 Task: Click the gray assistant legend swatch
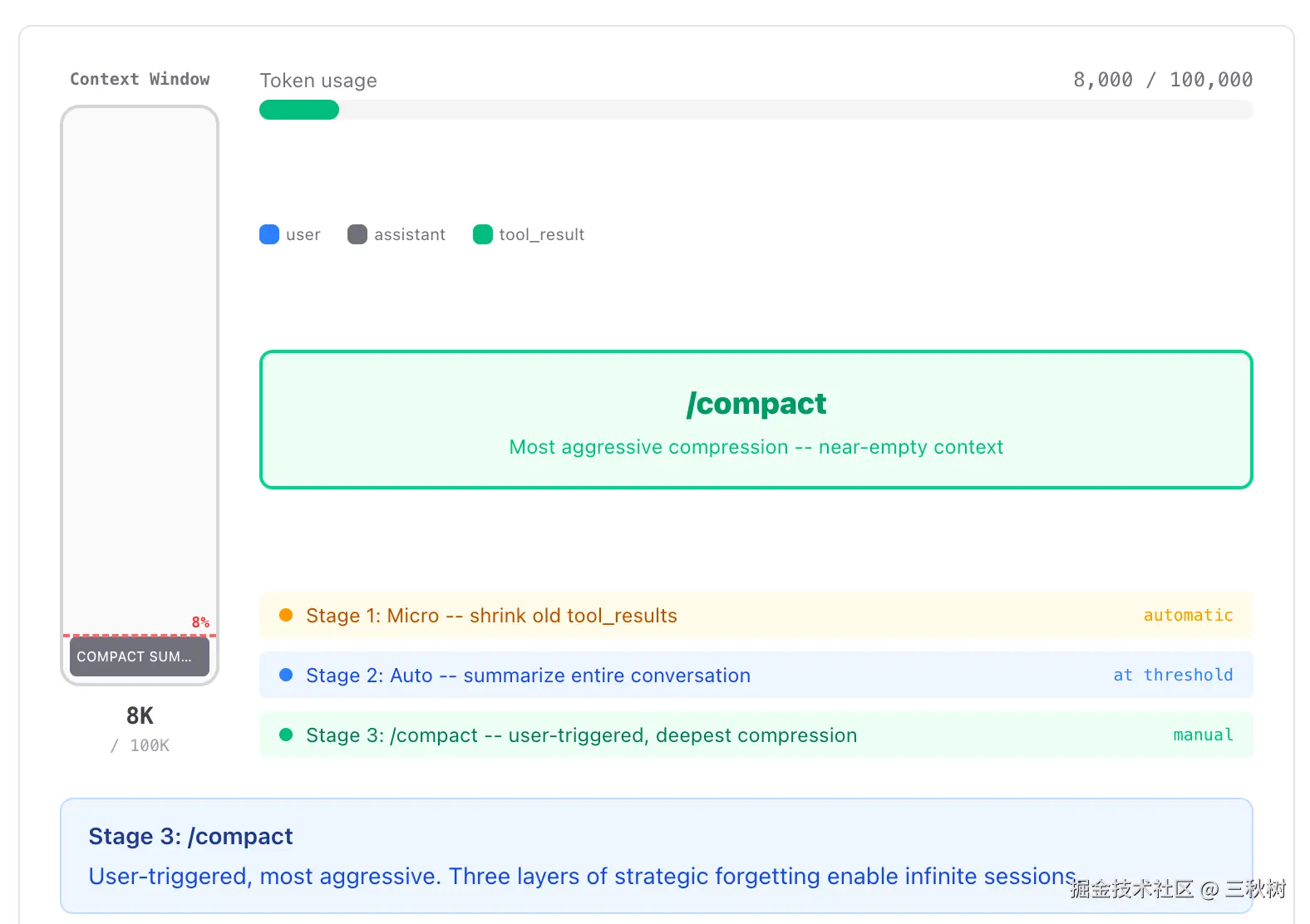(x=357, y=234)
